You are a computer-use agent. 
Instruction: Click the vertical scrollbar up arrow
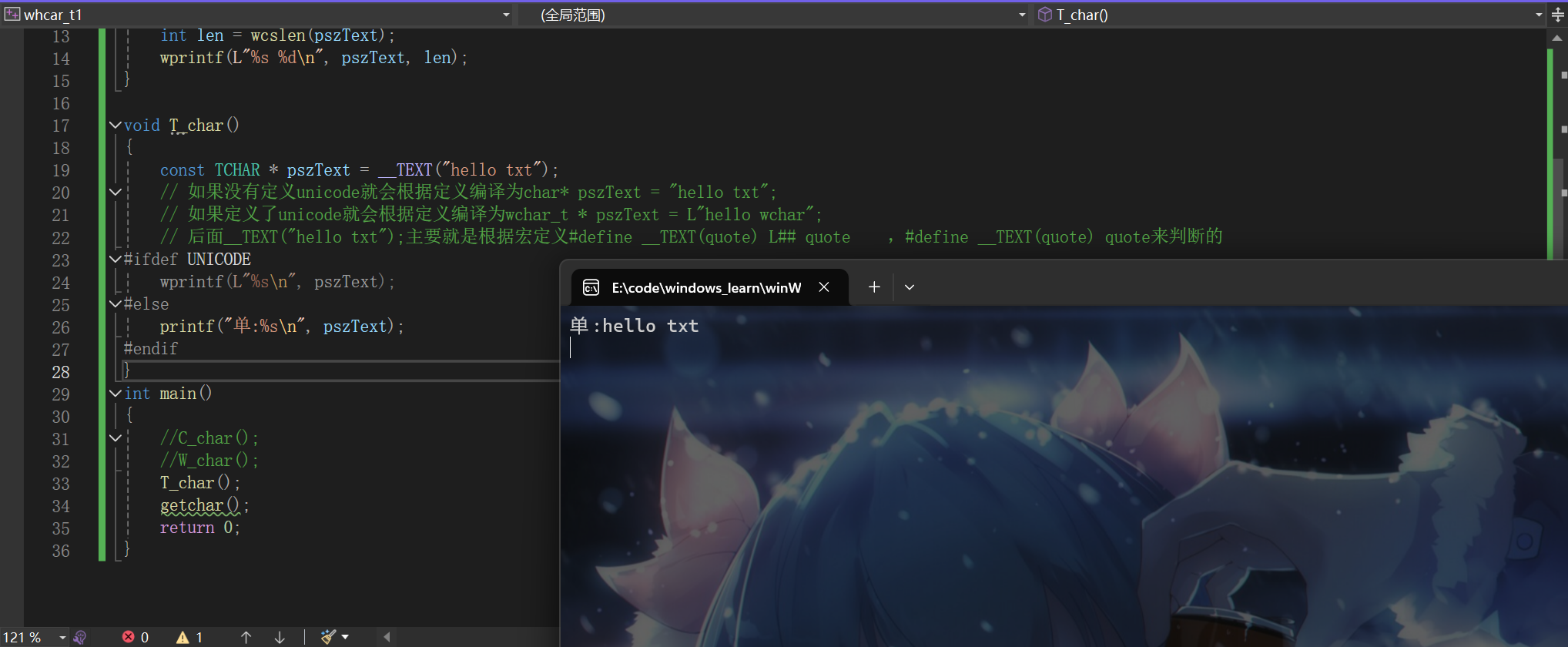[x=1557, y=38]
